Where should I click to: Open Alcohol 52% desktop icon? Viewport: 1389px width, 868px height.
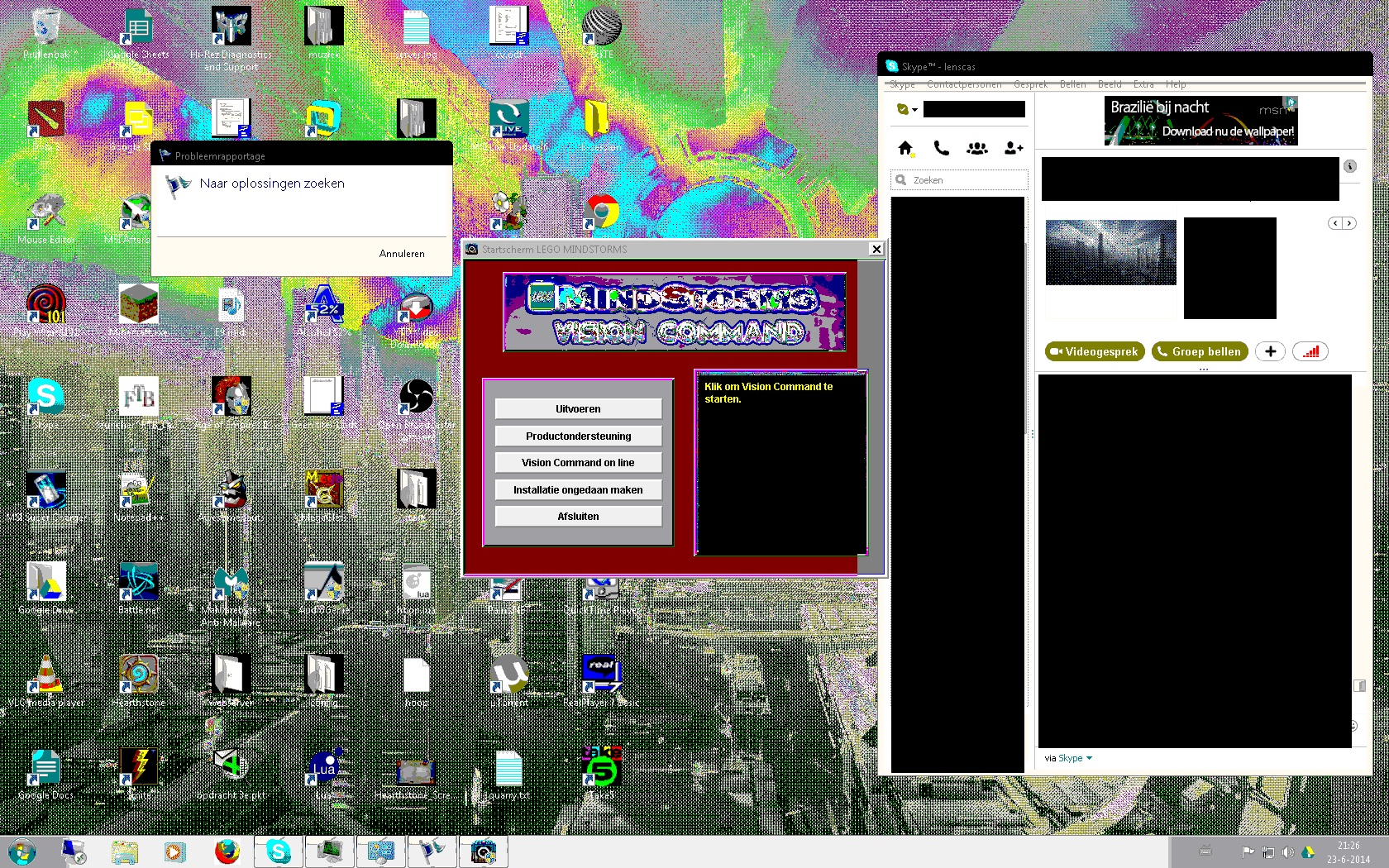pos(323,311)
